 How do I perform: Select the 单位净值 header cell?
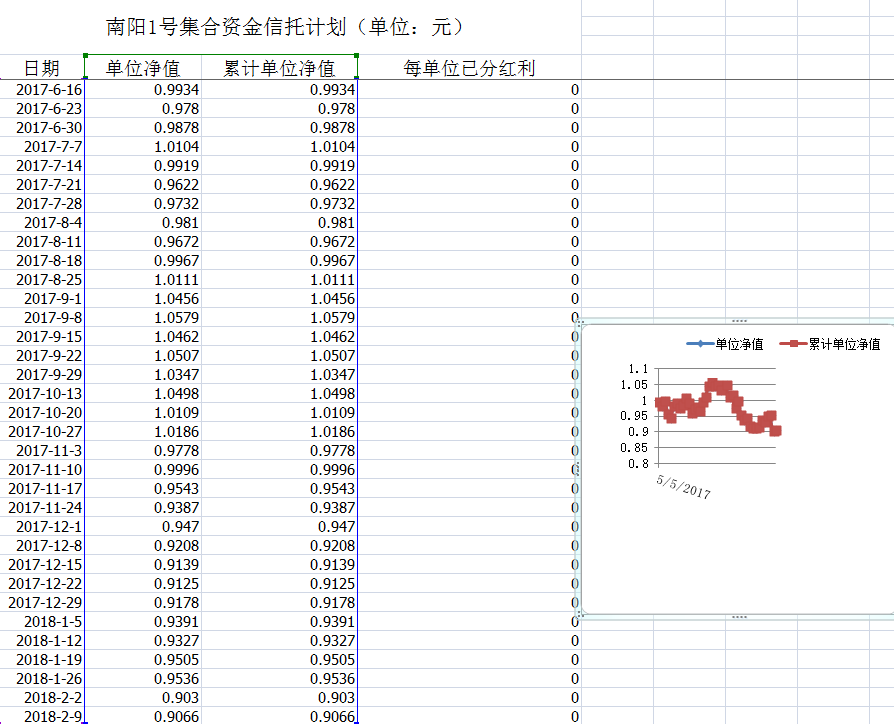click(x=143, y=68)
